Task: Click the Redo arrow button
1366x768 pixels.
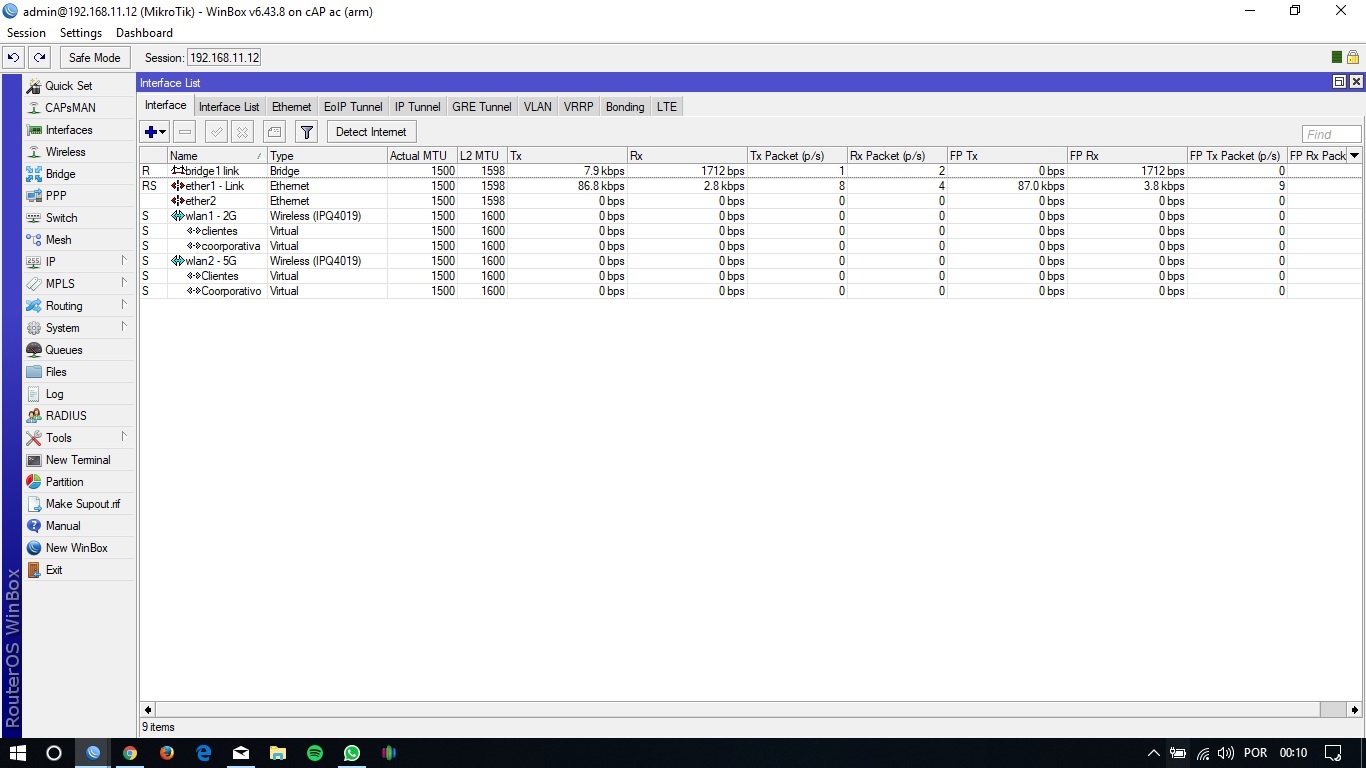Action: point(39,58)
